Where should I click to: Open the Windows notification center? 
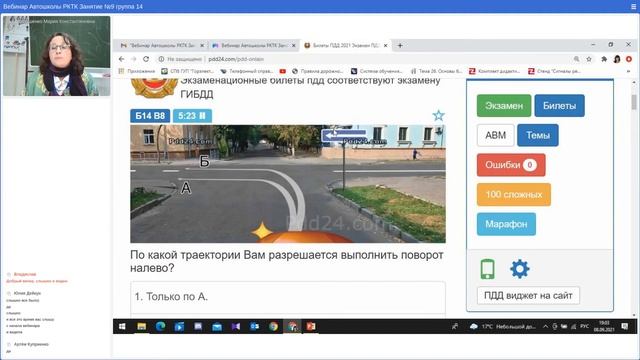pyautogui.click(x=624, y=327)
